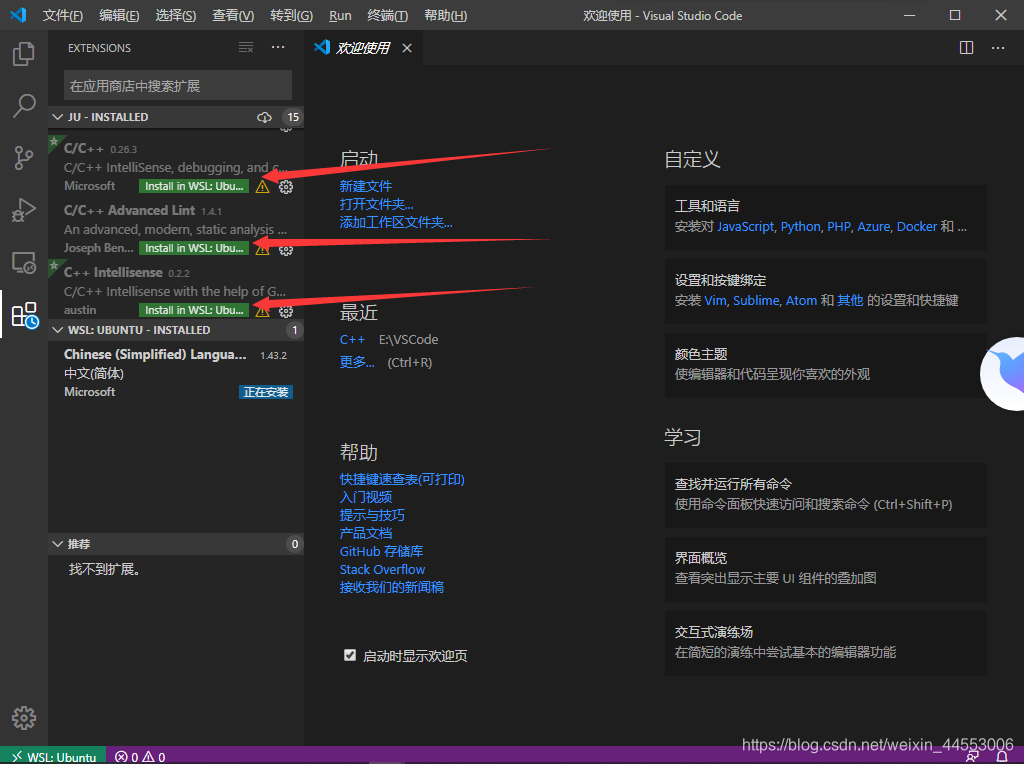Image resolution: width=1024 pixels, height=764 pixels.
Task: Open Extensions panel more actions menu
Action: 278,48
